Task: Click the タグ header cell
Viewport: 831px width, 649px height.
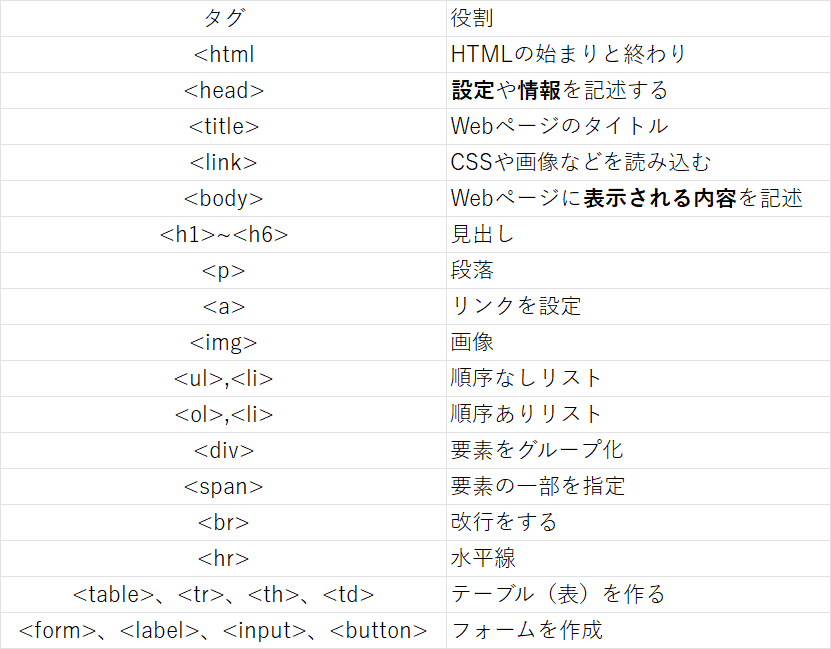Action: click(x=223, y=19)
